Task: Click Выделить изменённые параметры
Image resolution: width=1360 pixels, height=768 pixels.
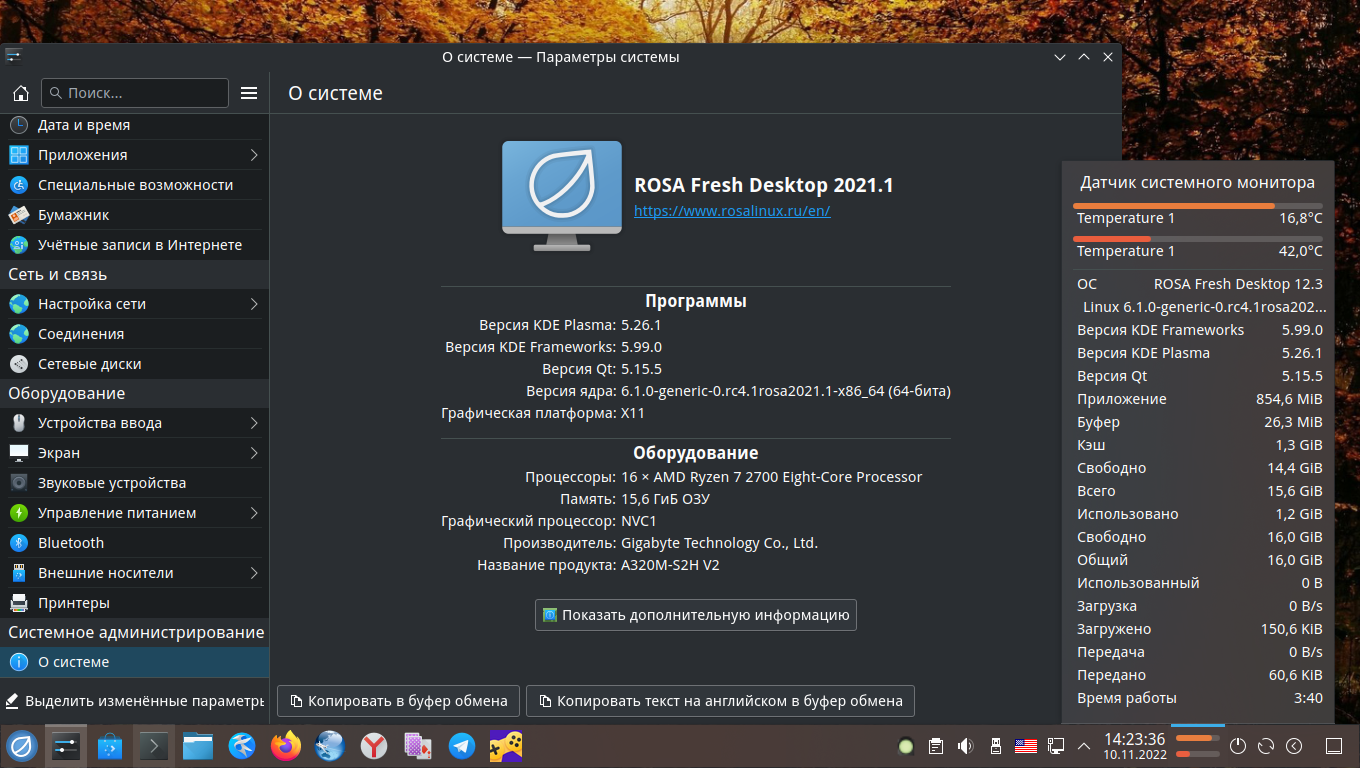Action: click(135, 701)
